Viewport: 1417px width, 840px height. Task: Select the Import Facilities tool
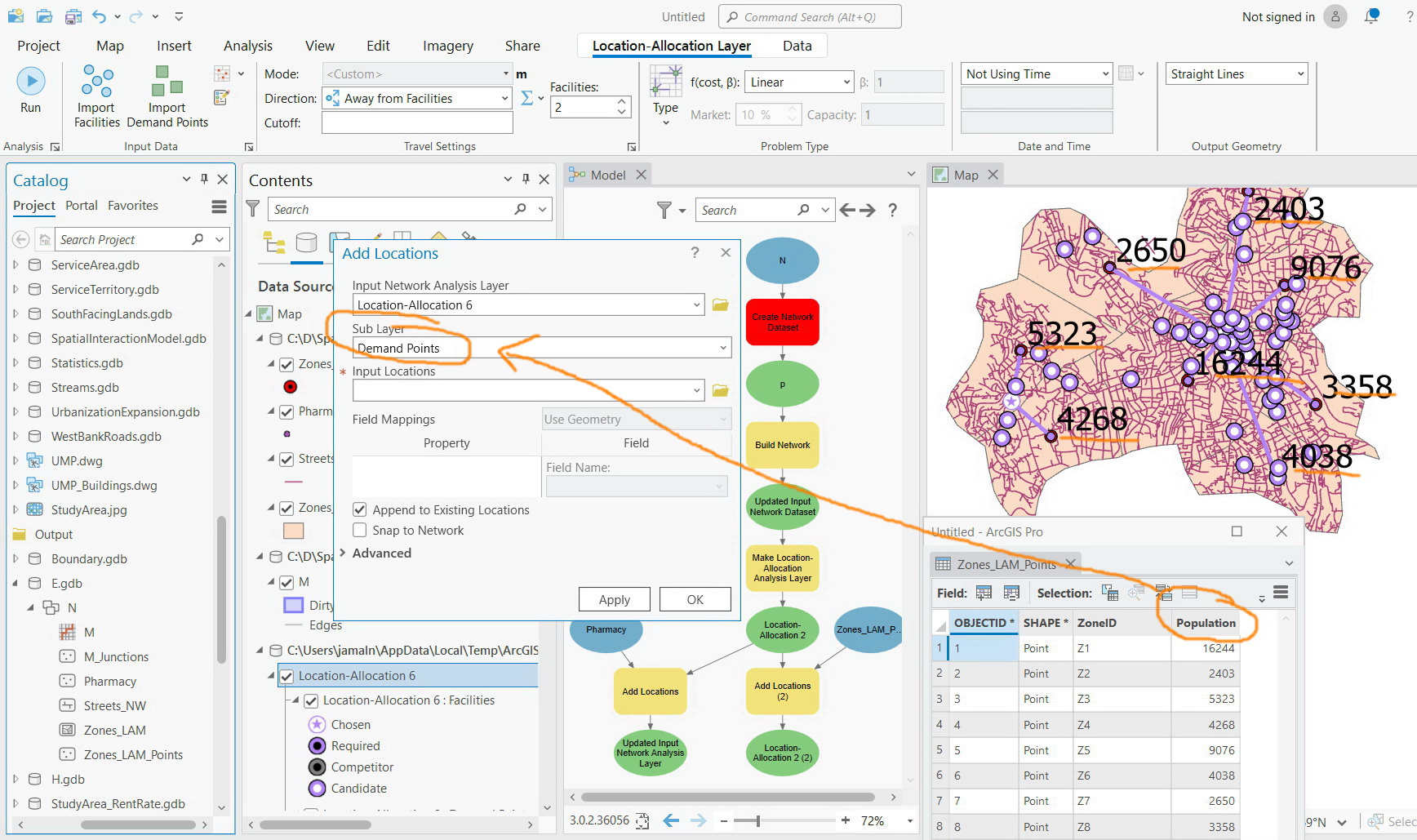click(x=96, y=96)
